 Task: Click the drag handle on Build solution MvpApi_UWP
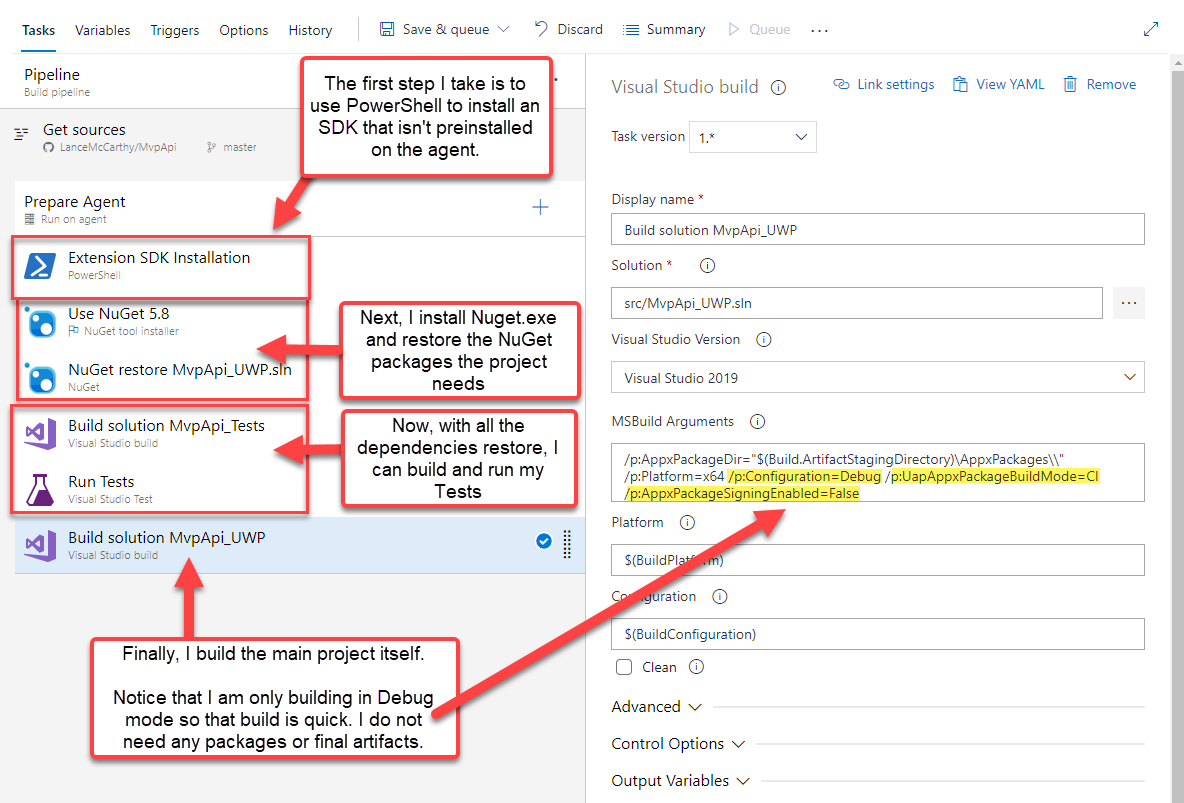point(567,543)
